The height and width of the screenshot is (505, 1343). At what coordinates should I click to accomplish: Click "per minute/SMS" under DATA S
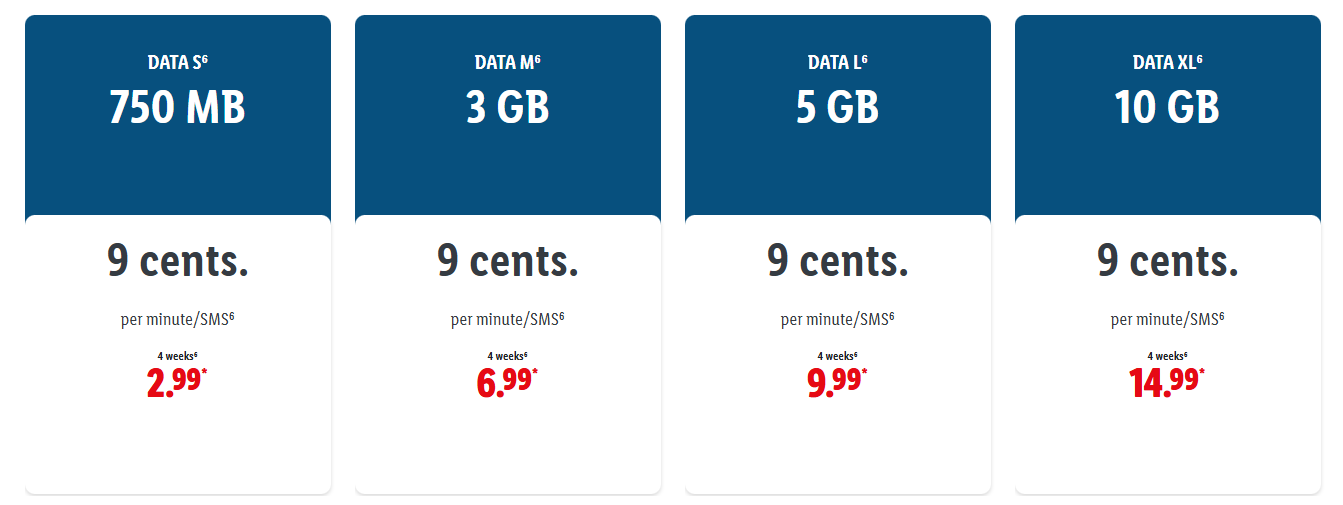pyautogui.click(x=177, y=320)
